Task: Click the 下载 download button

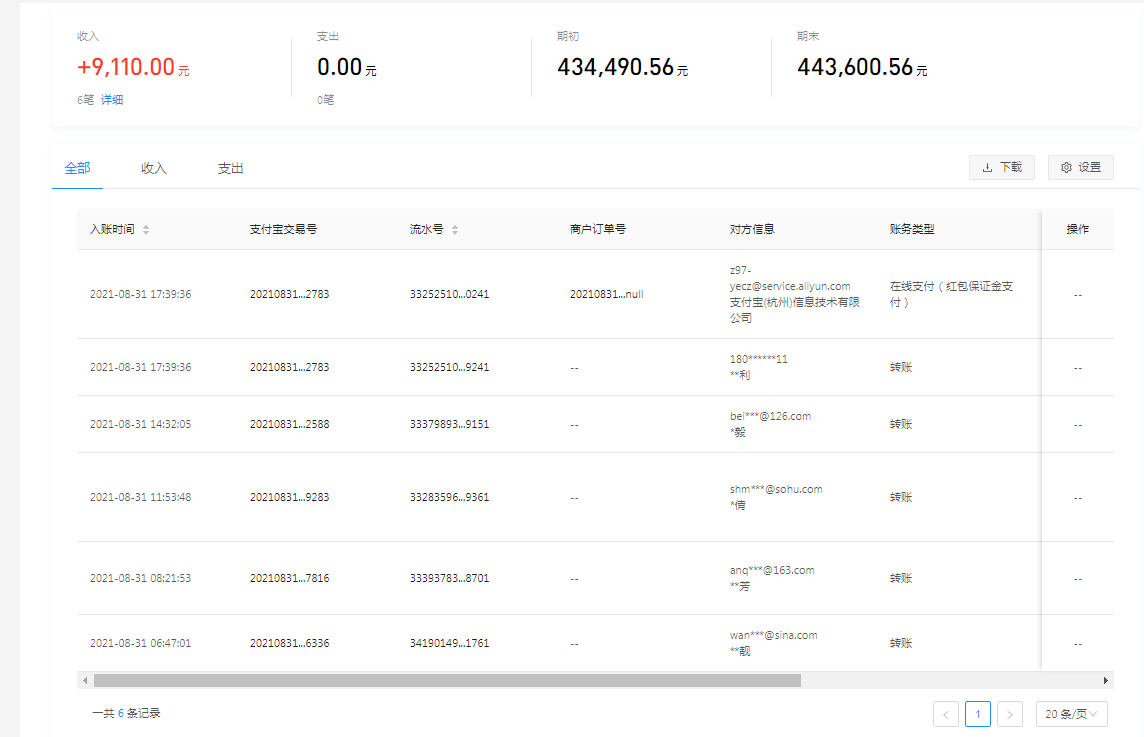Action: (1001, 168)
